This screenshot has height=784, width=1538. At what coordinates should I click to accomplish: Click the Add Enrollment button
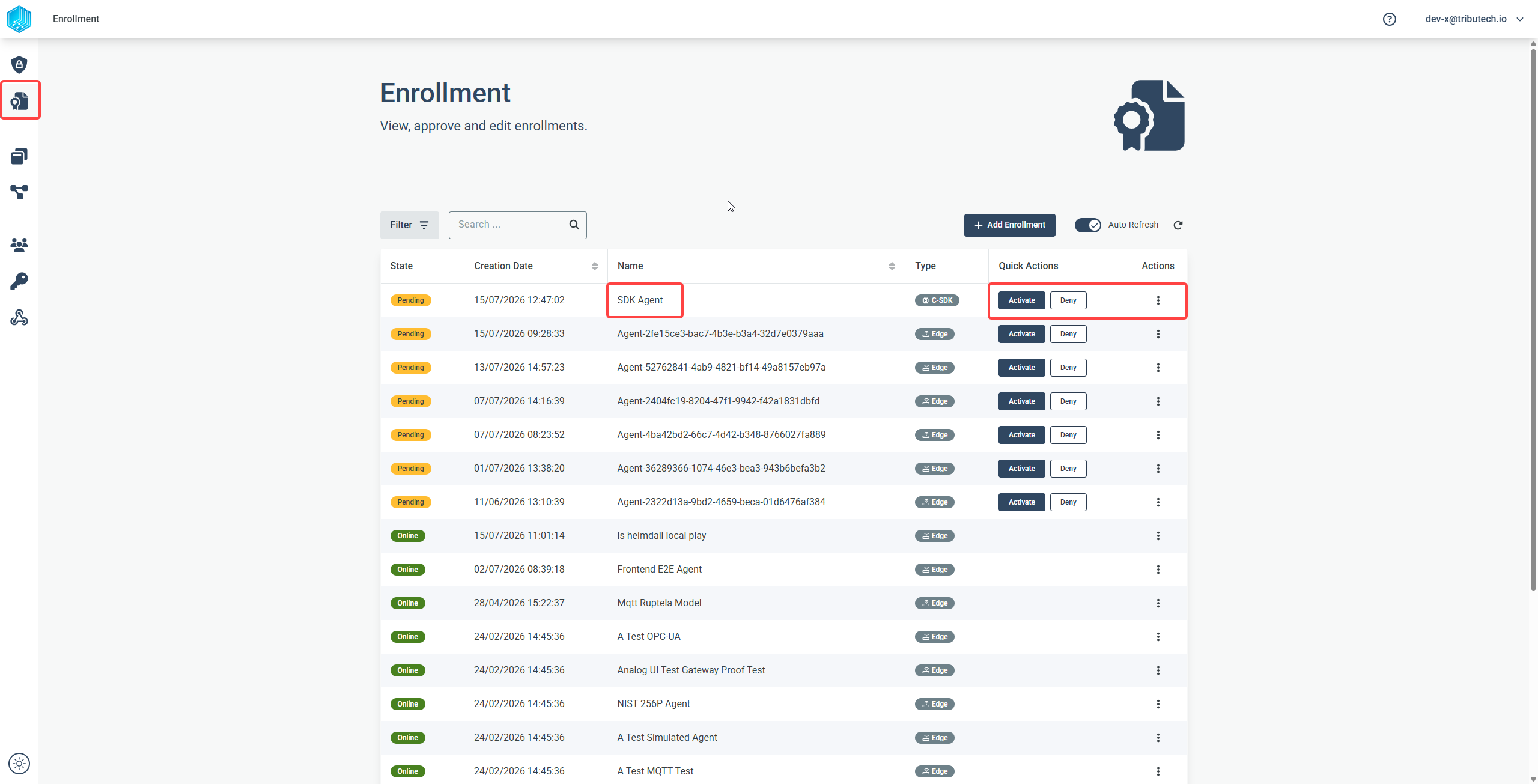tap(1009, 225)
